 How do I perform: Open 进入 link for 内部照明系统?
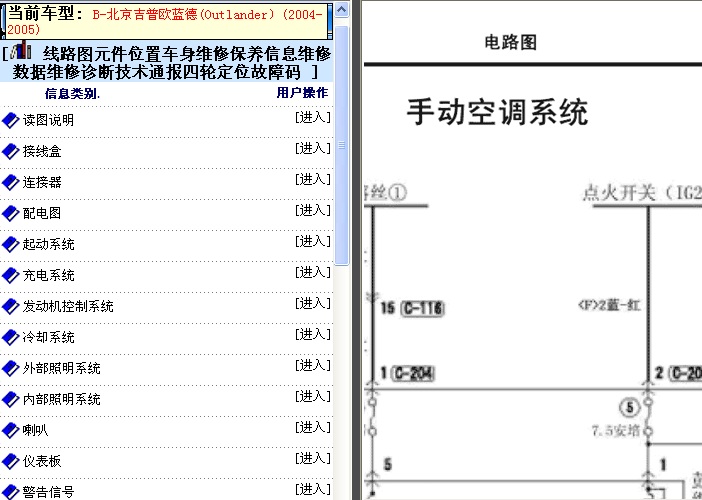(312, 396)
